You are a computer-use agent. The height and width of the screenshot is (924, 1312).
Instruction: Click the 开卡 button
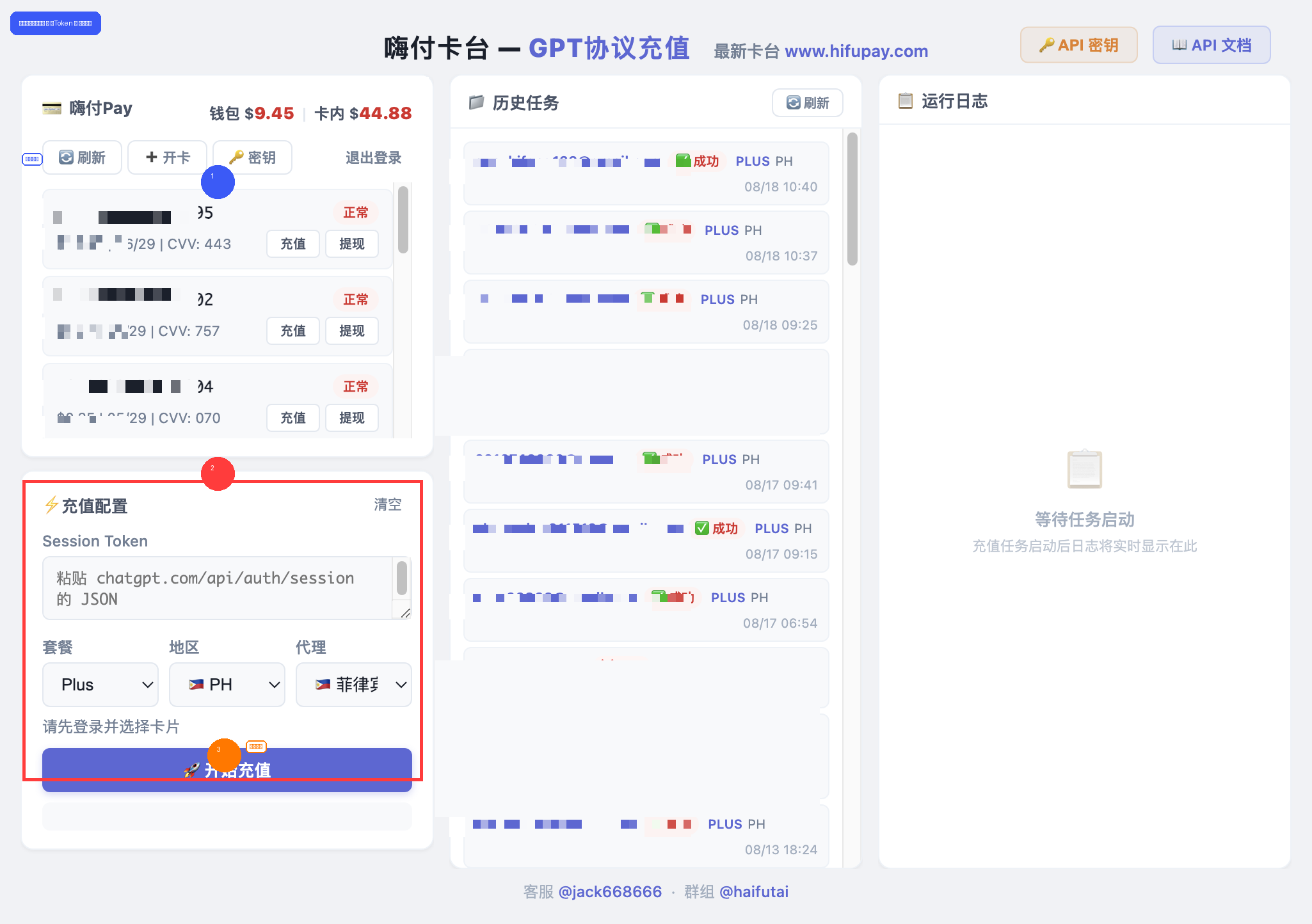[168, 157]
